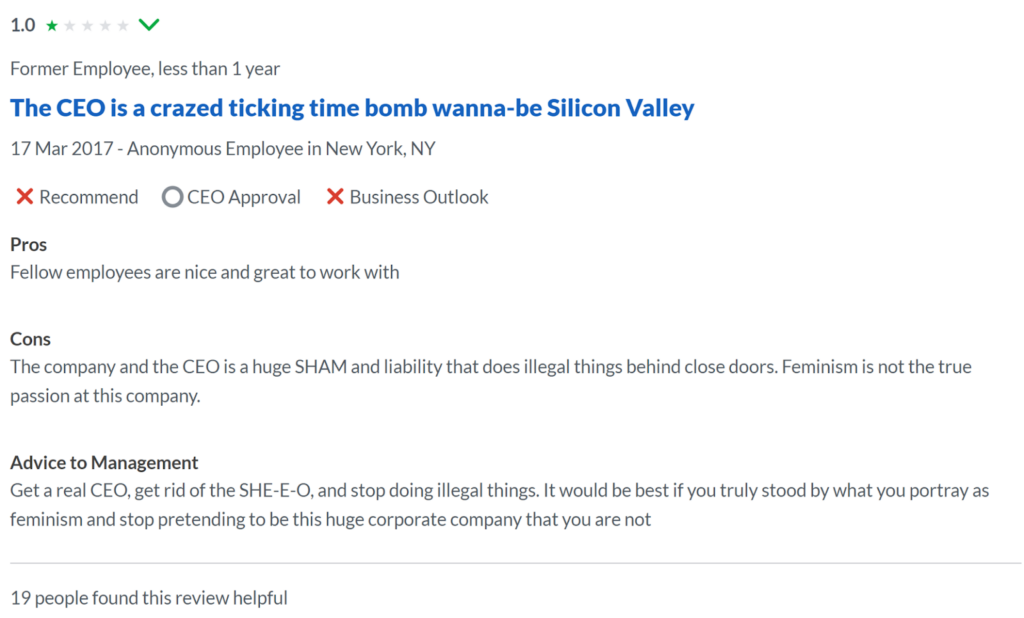
Task: Click the CEO Approval label
Action: point(244,197)
